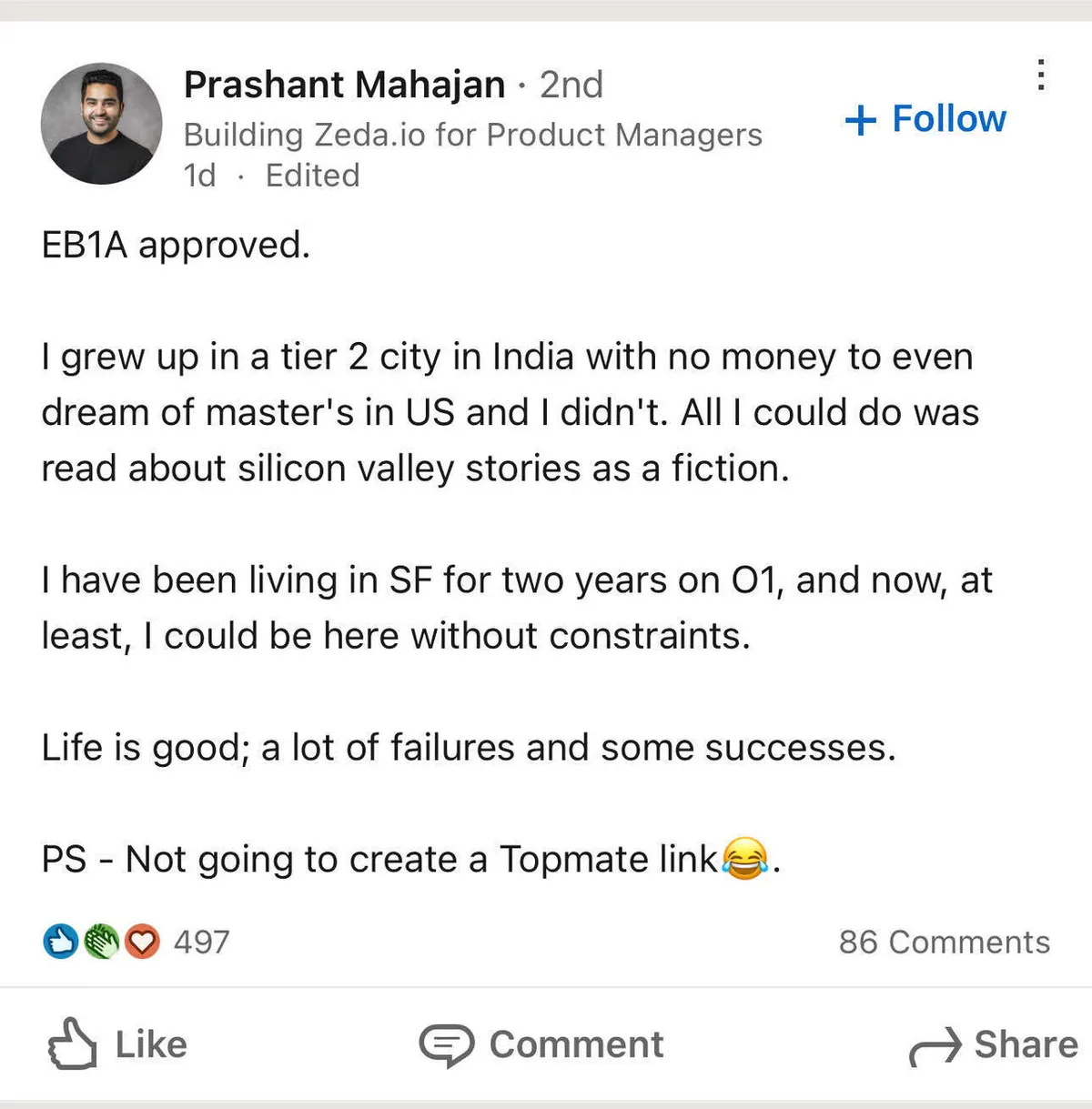
Task: Click the blue thumbs-up reaction icon
Action: pyautogui.click(x=60, y=942)
